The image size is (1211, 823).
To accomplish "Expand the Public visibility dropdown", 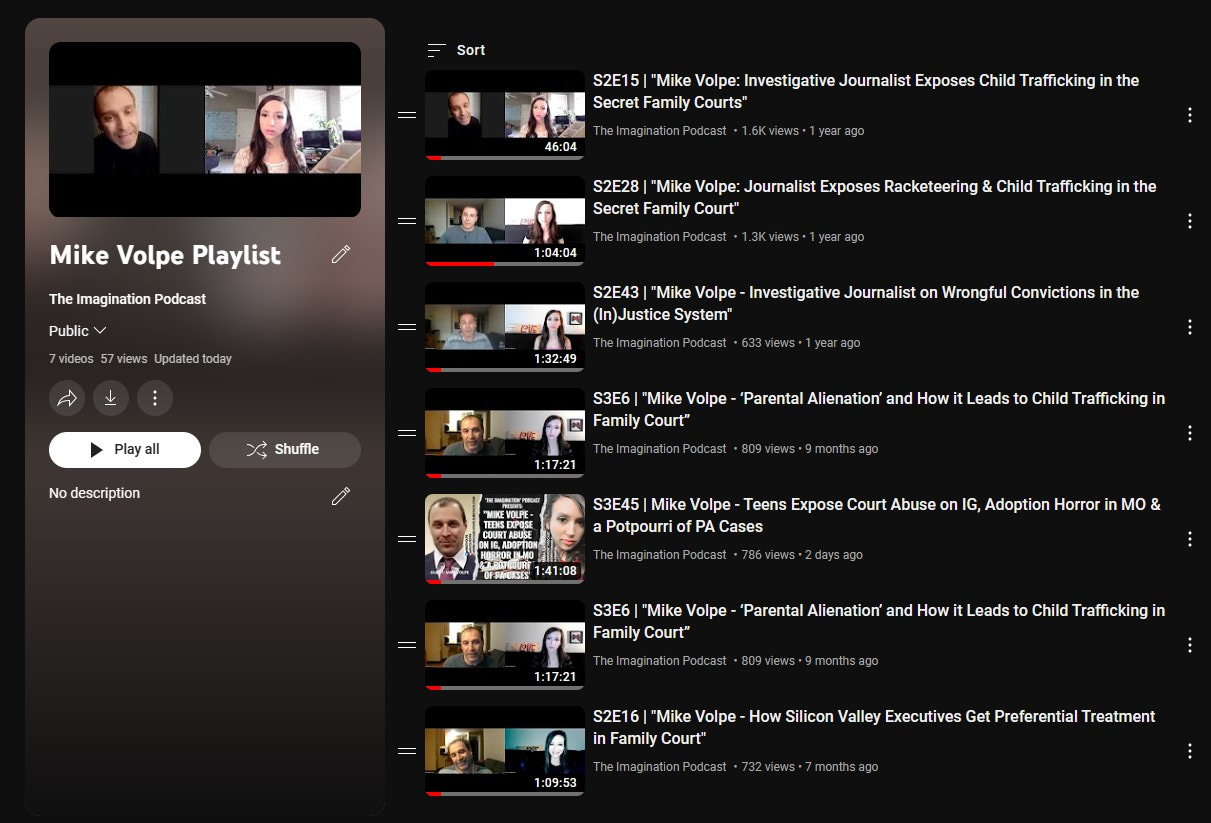I will click(78, 331).
